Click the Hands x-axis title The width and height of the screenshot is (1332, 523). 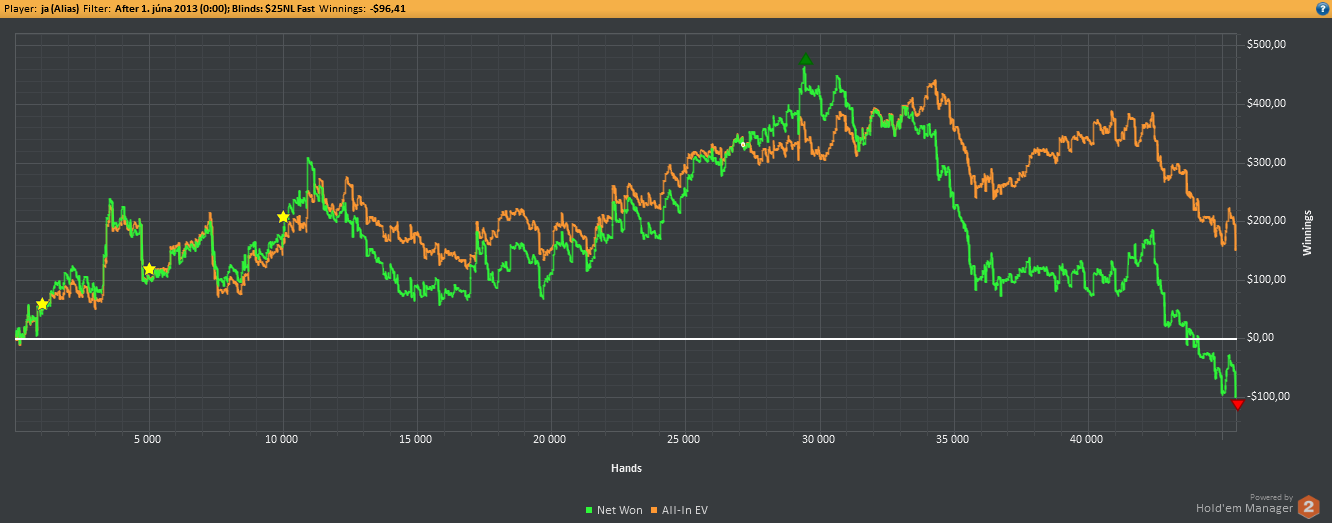(x=626, y=468)
